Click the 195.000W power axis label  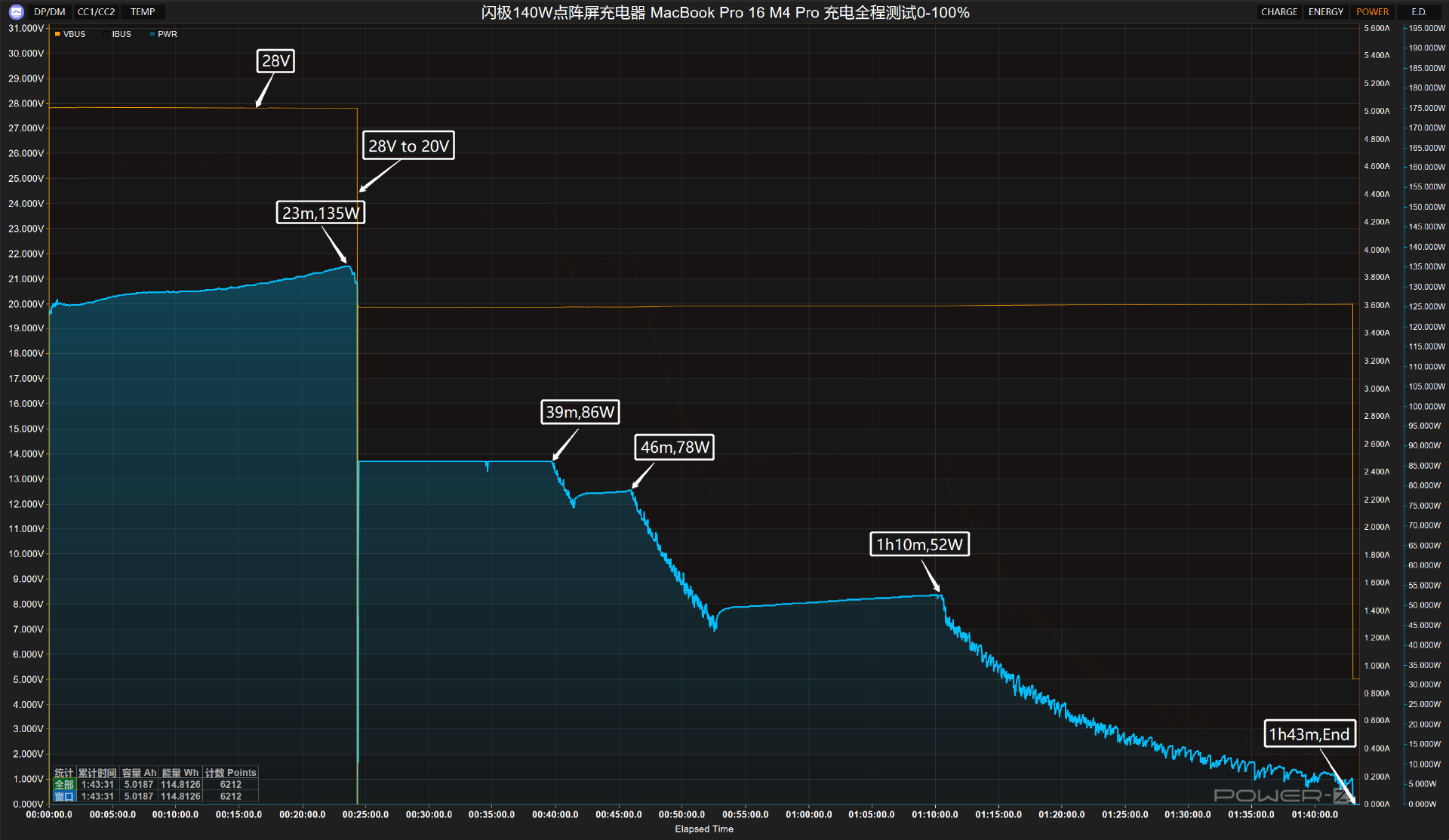[x=1427, y=28]
